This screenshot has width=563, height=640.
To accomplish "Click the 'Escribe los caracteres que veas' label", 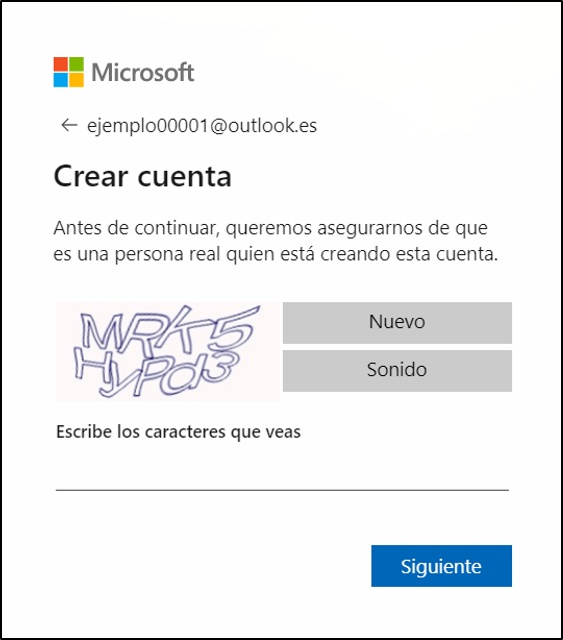I will click(x=178, y=432).
